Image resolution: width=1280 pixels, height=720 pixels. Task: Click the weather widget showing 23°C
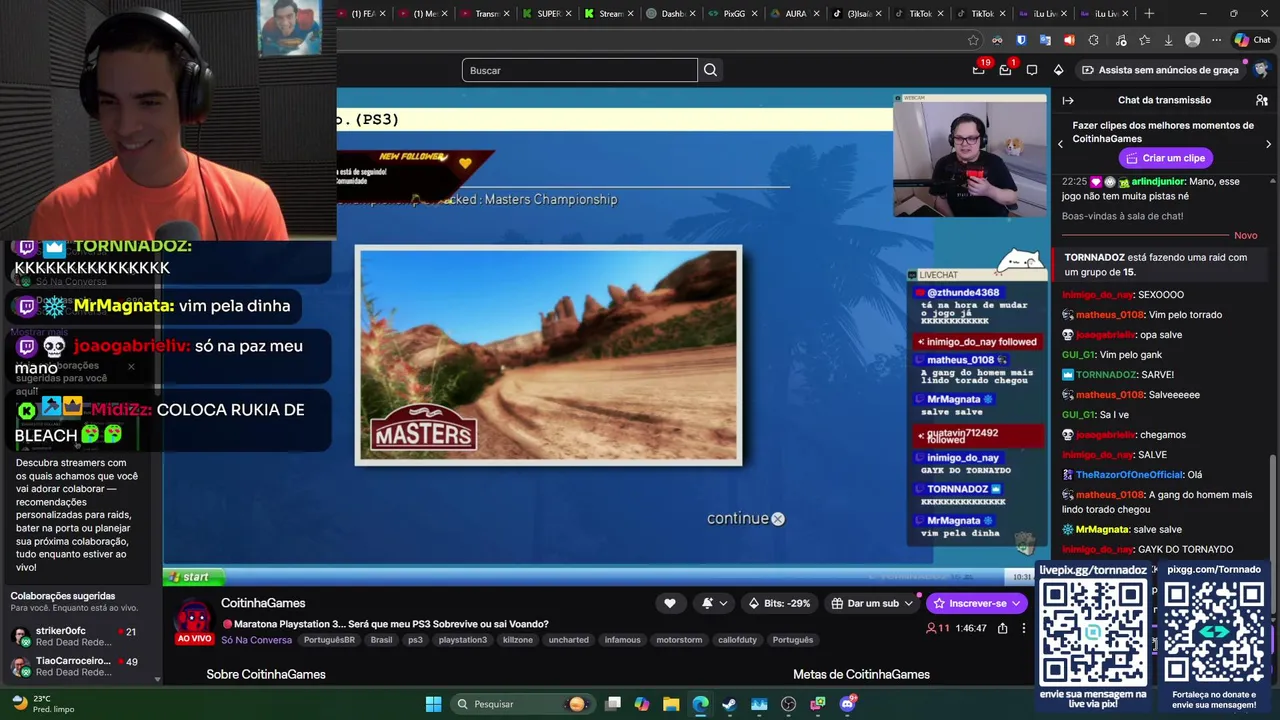point(44,704)
